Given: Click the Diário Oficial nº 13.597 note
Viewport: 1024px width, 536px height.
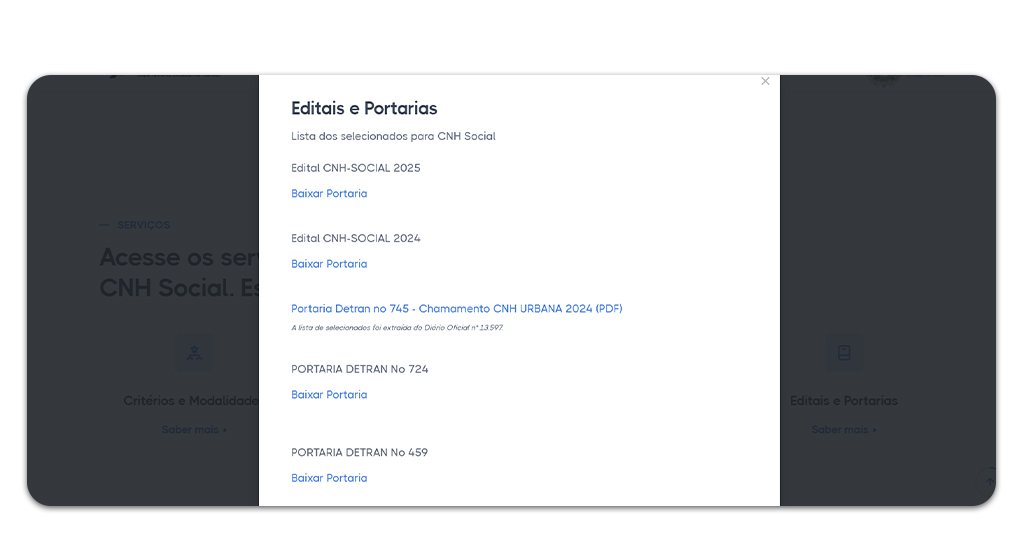Looking at the screenshot, I should point(397,328).
